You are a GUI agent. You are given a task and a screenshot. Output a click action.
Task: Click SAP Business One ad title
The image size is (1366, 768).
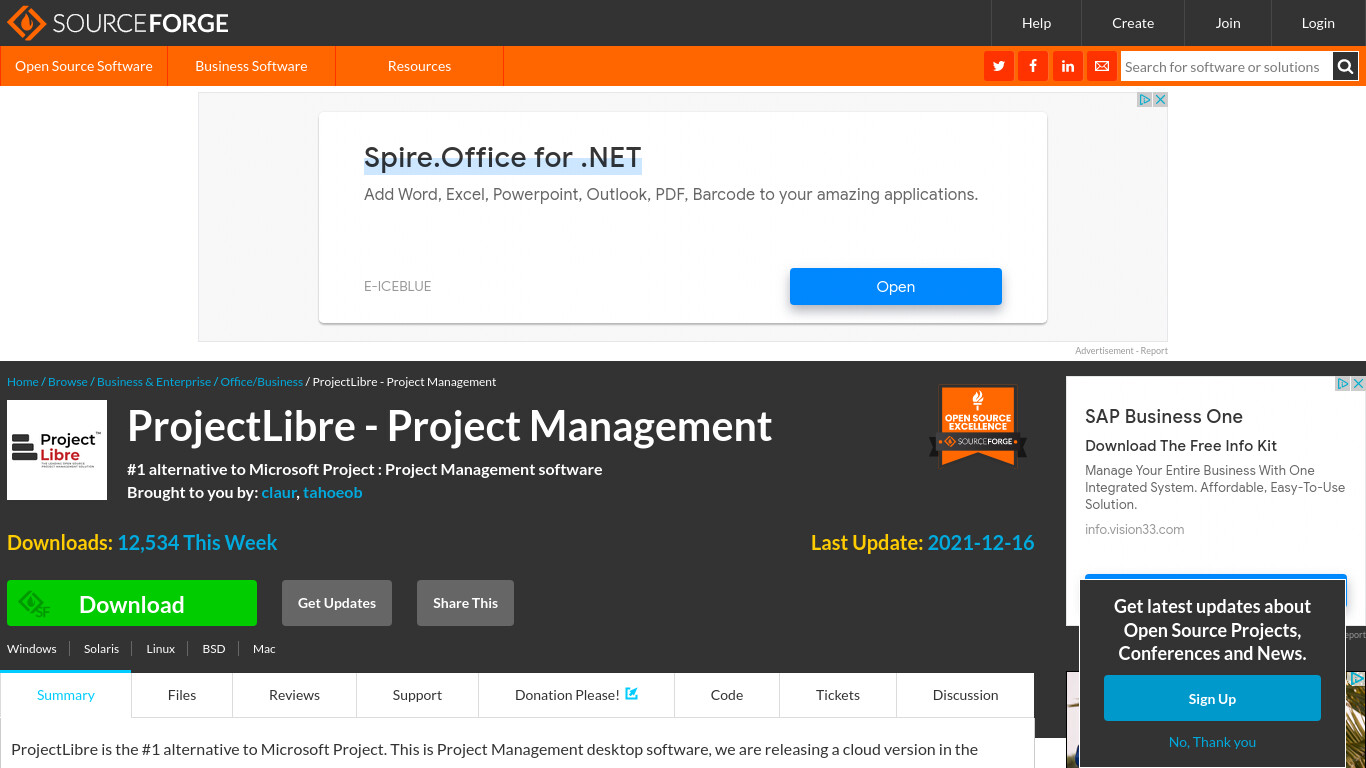1164,417
